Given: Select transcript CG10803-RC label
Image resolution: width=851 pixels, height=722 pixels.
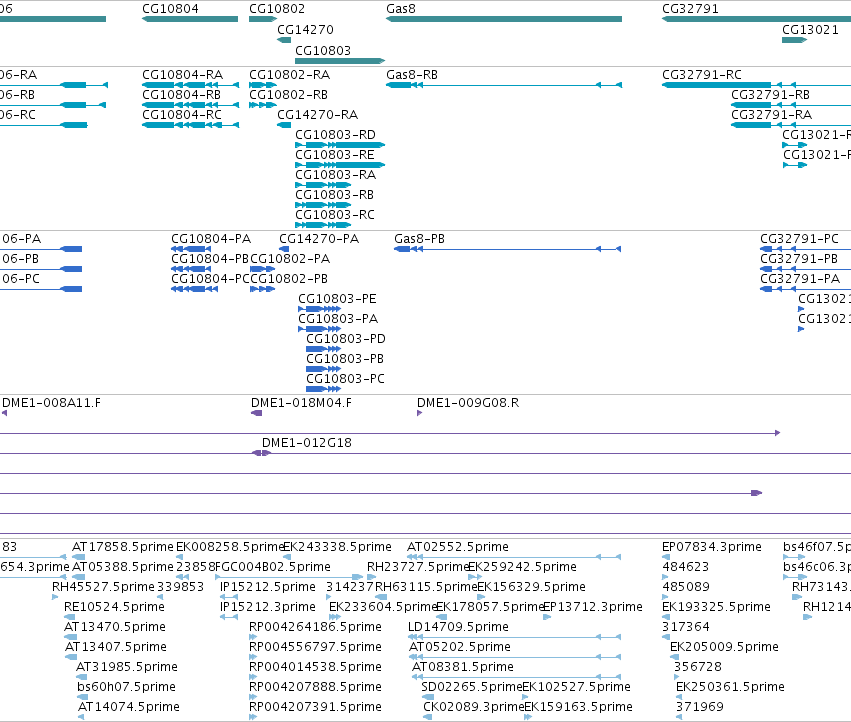Looking at the screenshot, I should pos(335,214).
